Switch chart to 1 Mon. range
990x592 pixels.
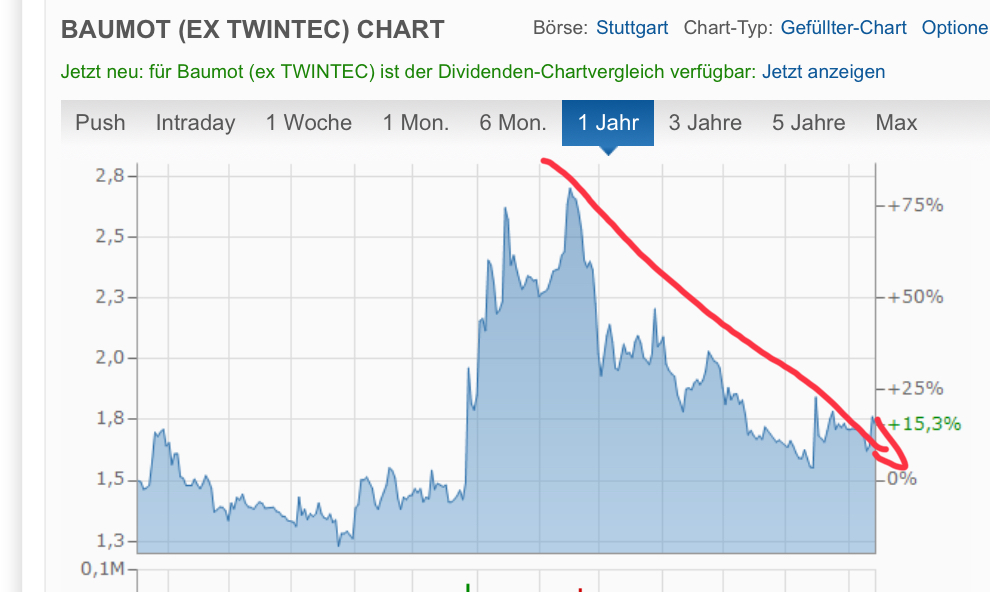click(x=416, y=123)
